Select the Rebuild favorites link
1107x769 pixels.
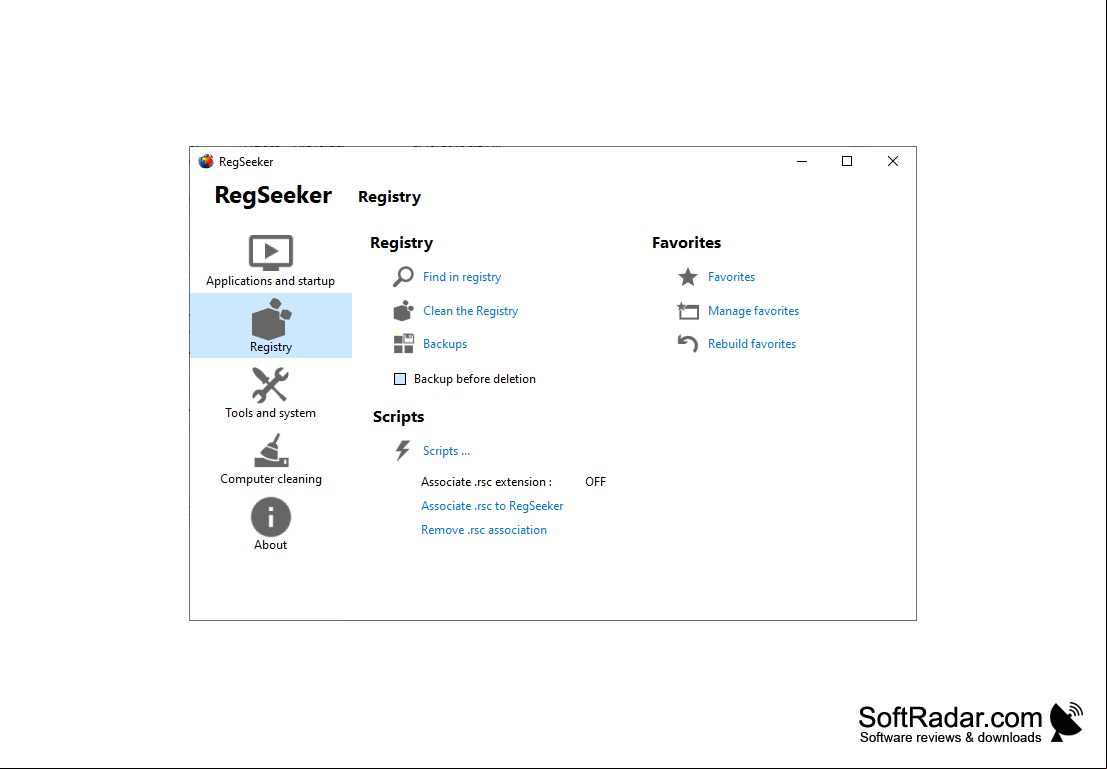pyautogui.click(x=752, y=344)
